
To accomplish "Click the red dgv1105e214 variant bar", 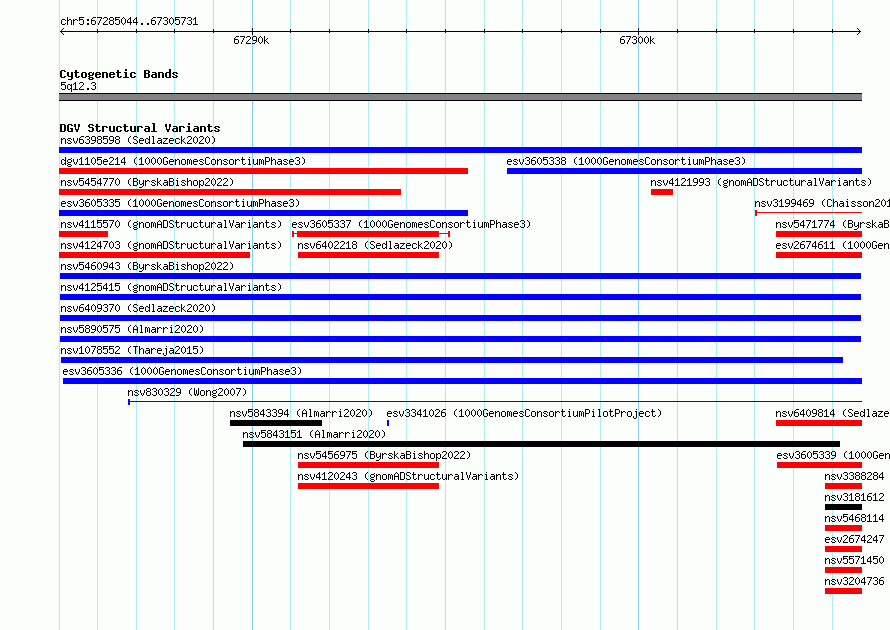I will coord(263,171).
